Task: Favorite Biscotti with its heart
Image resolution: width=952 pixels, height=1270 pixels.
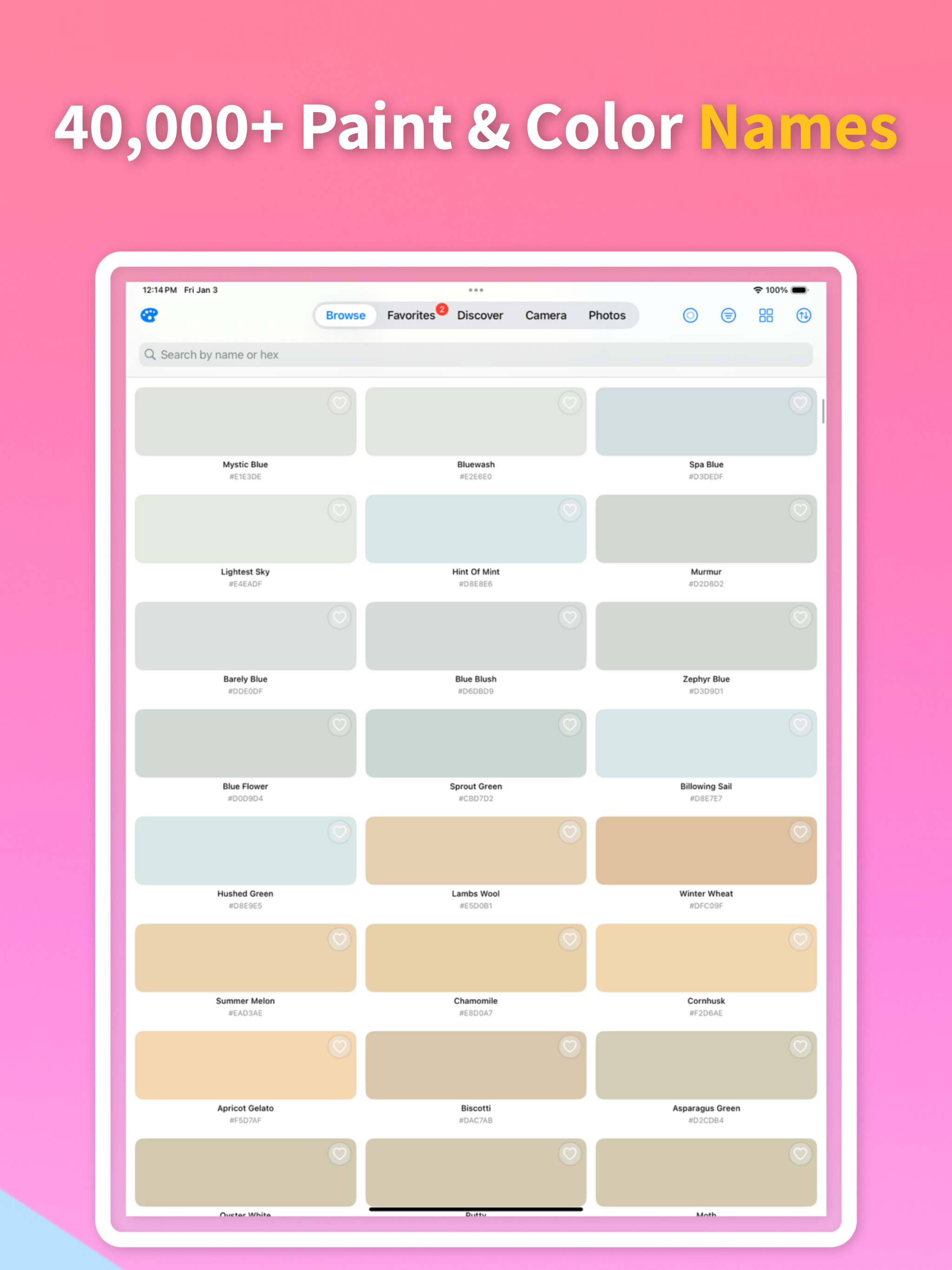Action: click(569, 1047)
